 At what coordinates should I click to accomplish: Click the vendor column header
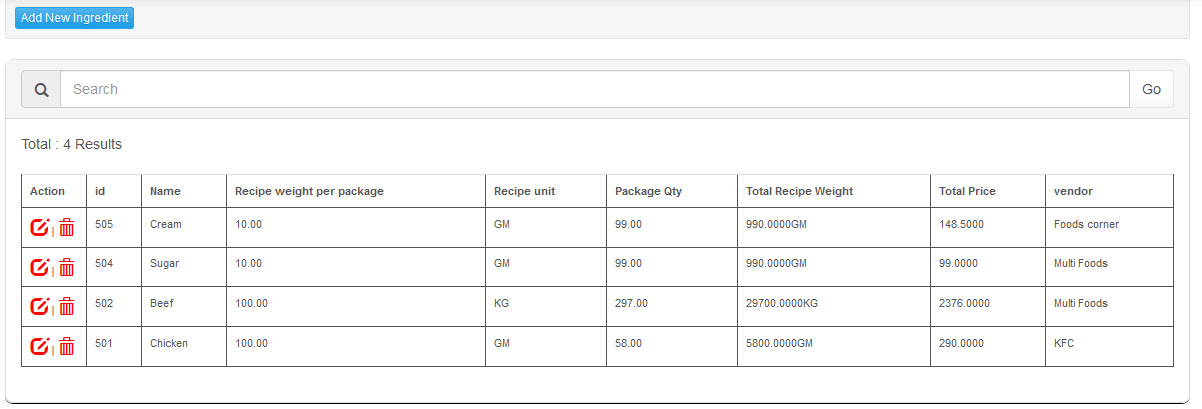tap(1073, 191)
